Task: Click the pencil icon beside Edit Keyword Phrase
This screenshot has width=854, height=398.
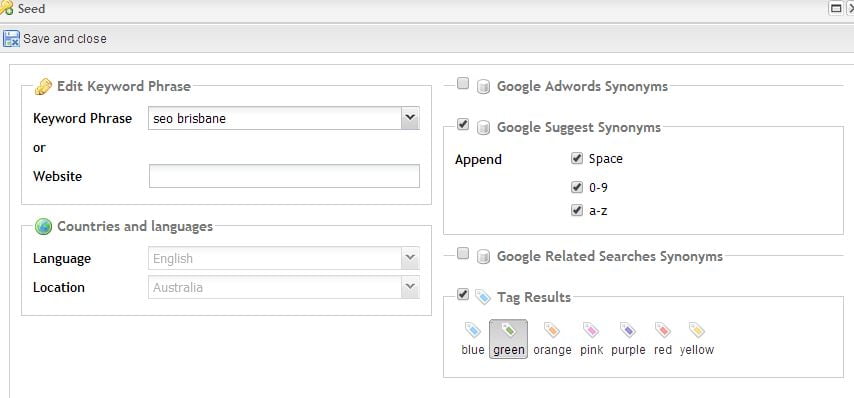Action: (x=43, y=87)
